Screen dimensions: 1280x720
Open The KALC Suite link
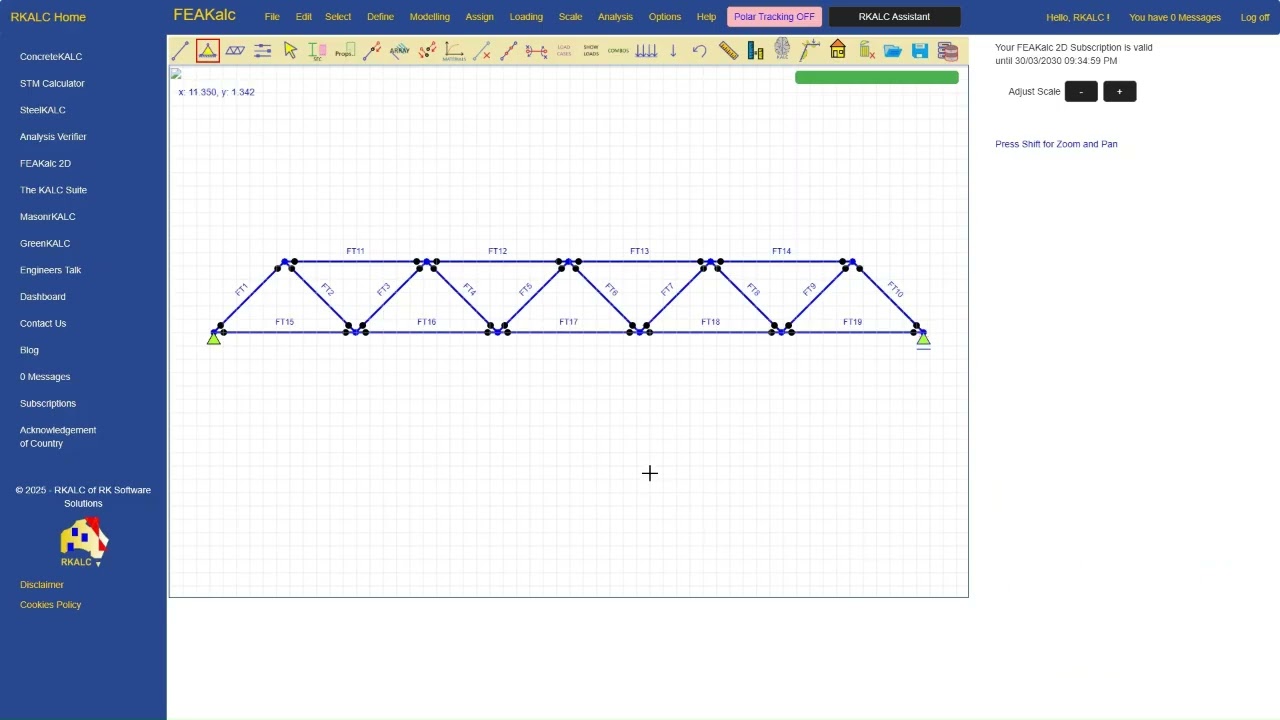(x=53, y=190)
